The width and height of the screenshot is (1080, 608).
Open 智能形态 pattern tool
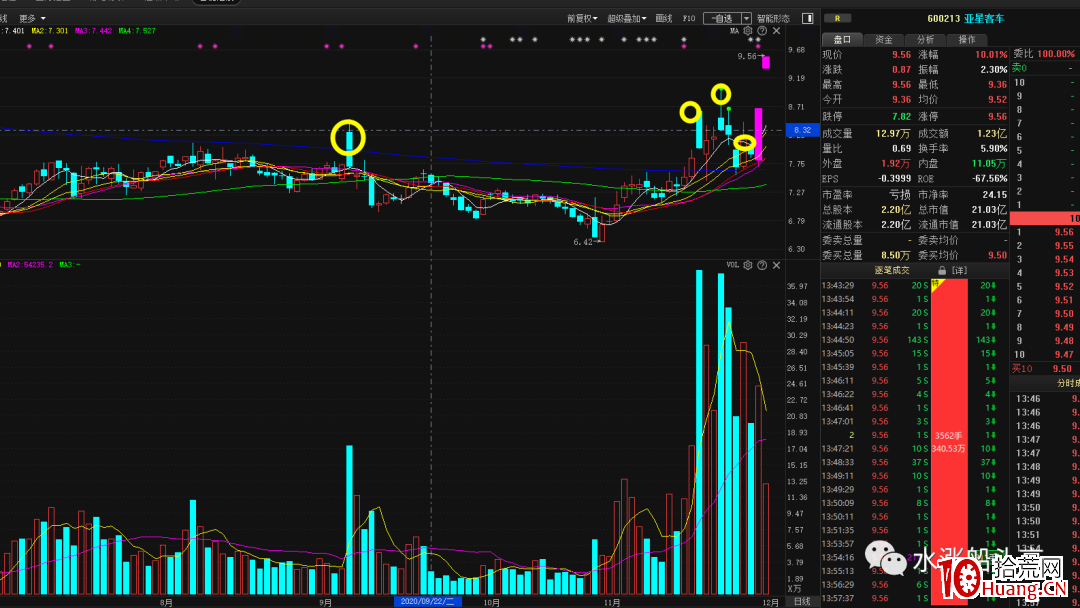(x=773, y=19)
